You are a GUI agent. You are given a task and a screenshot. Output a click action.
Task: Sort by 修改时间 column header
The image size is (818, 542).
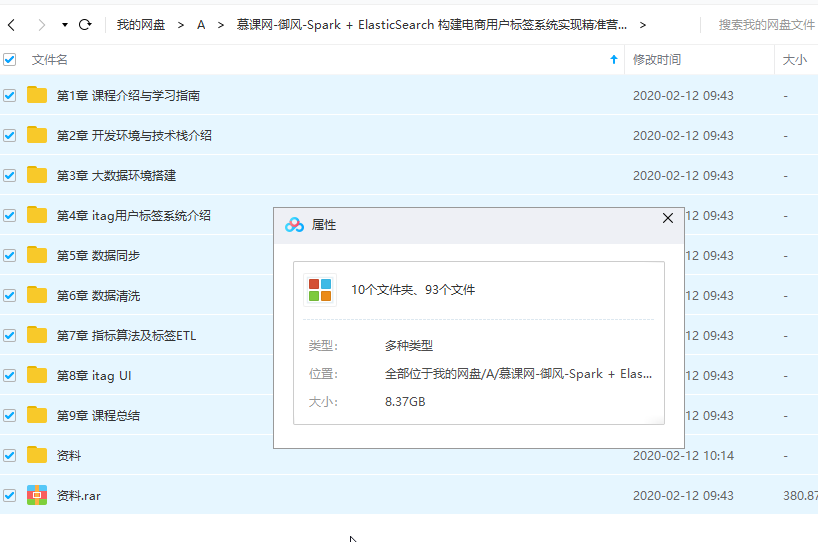pos(657,59)
